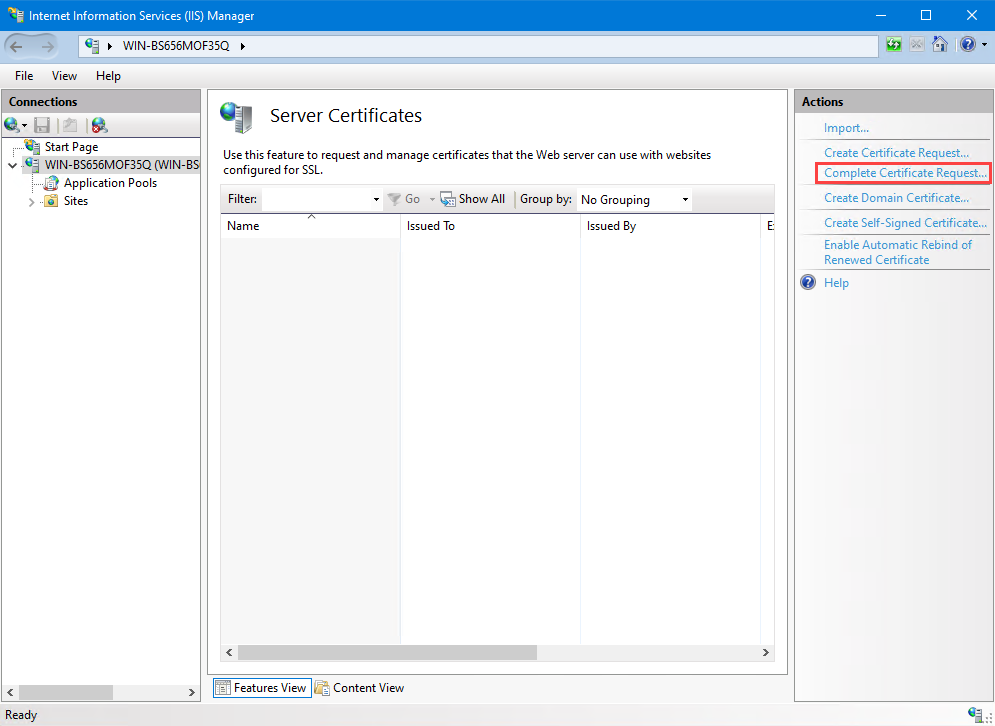Screen dimensions: 995x726
Task: Go to Home via the house icon
Action: click(x=939, y=44)
